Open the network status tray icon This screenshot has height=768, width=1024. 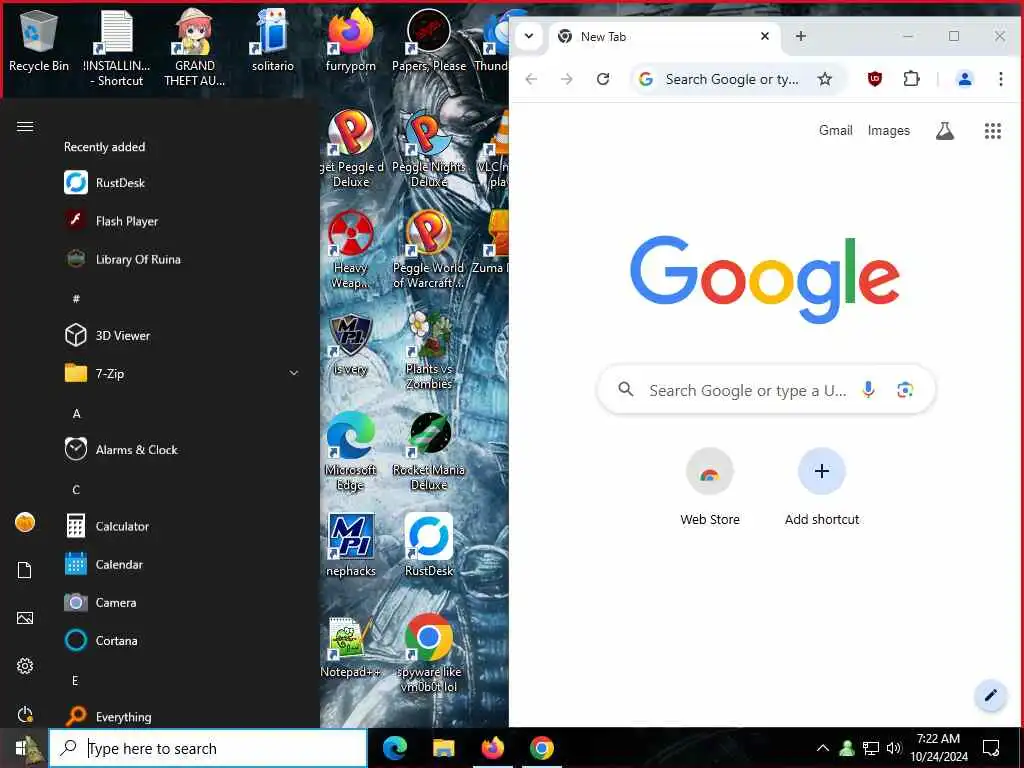[871, 748]
